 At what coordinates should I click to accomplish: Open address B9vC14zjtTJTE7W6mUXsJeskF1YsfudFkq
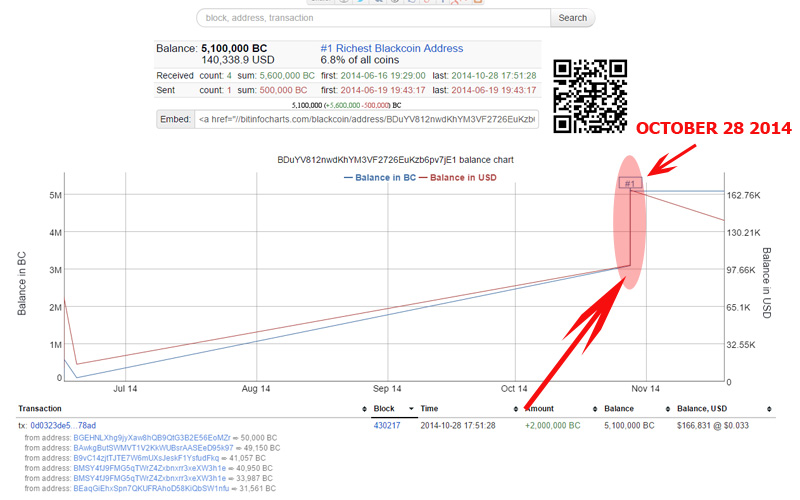pyautogui.click(x=146, y=458)
